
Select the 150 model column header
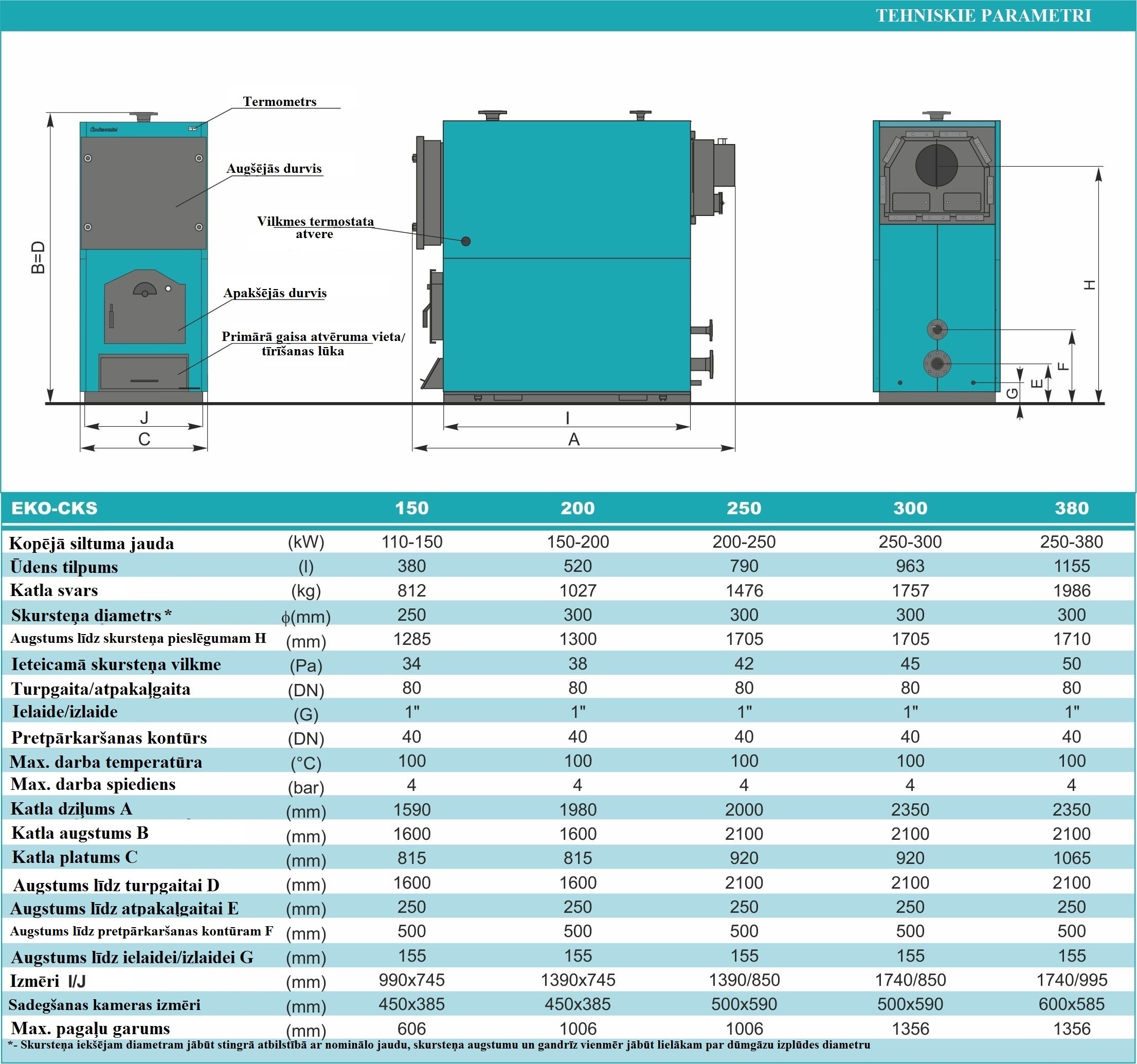coord(411,508)
